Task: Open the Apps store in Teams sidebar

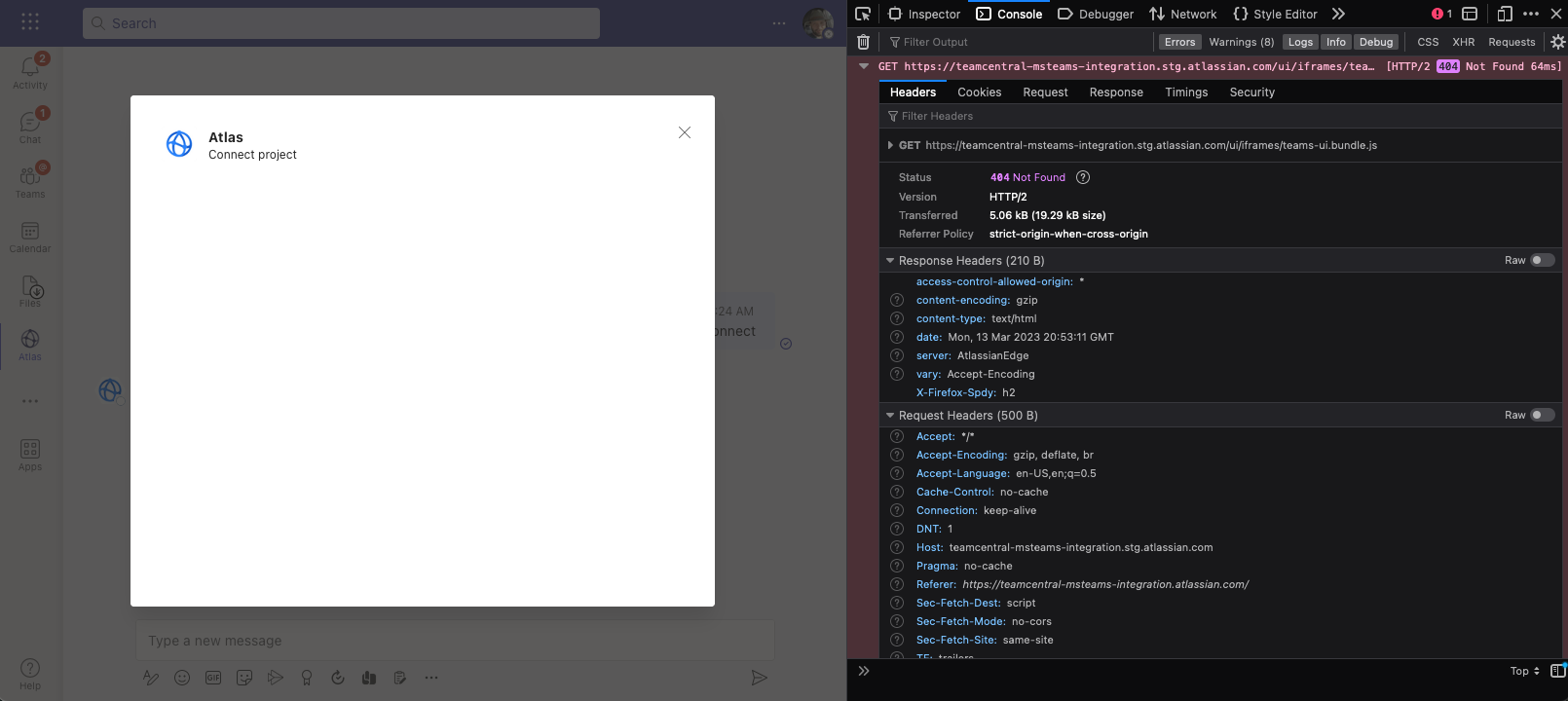Action: [x=30, y=455]
